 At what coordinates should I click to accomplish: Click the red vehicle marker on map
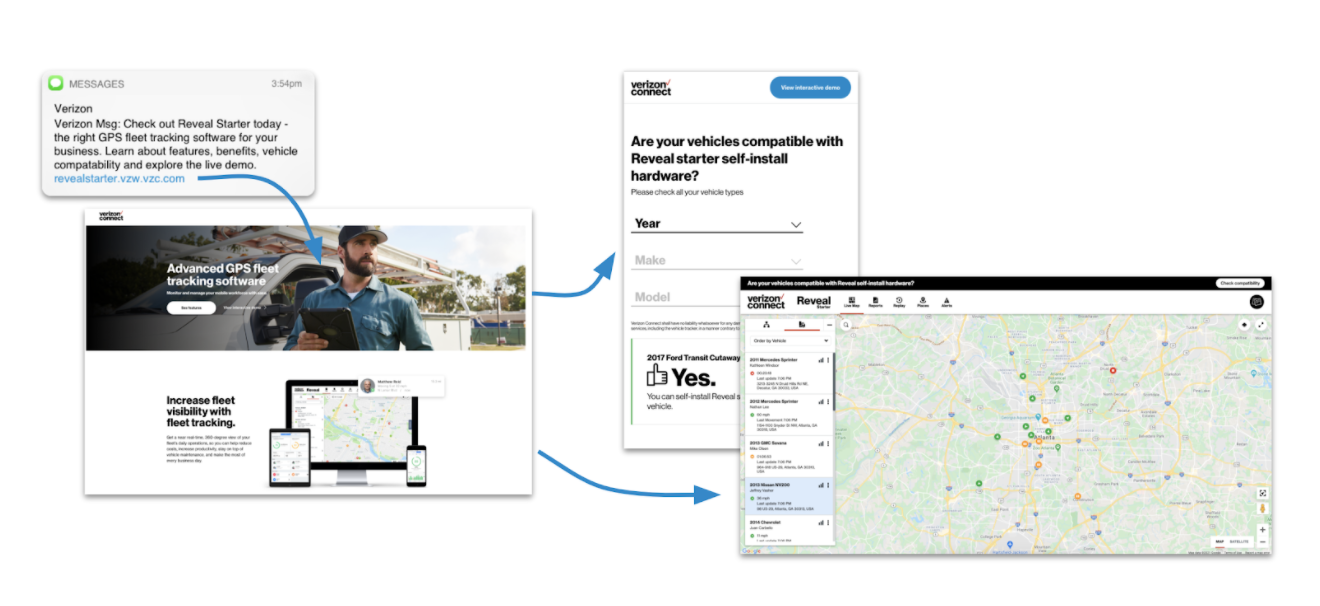coord(1113,371)
